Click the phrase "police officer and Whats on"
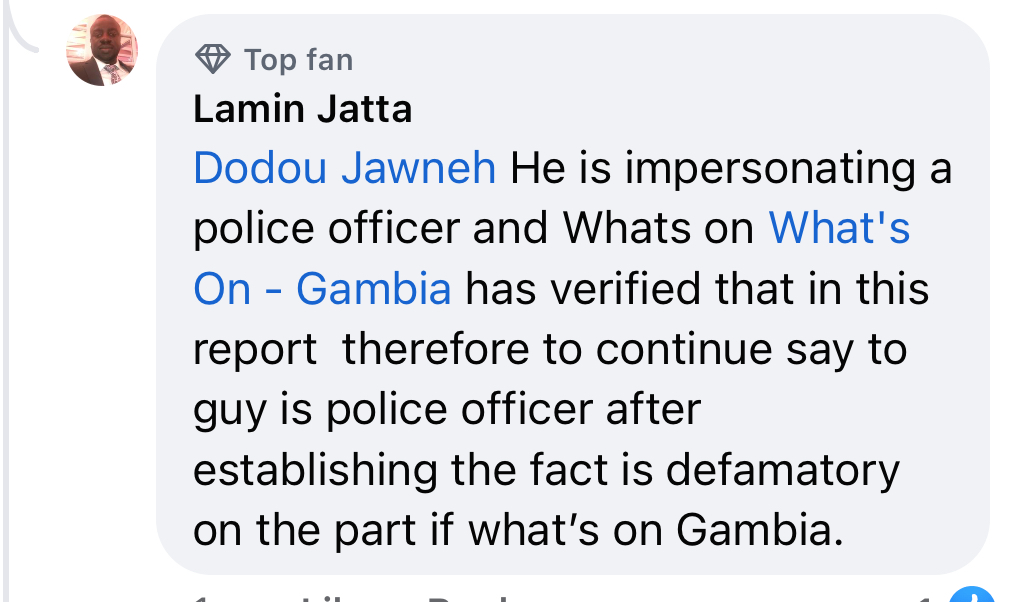Image resolution: width=1032 pixels, height=602 pixels. click(473, 228)
